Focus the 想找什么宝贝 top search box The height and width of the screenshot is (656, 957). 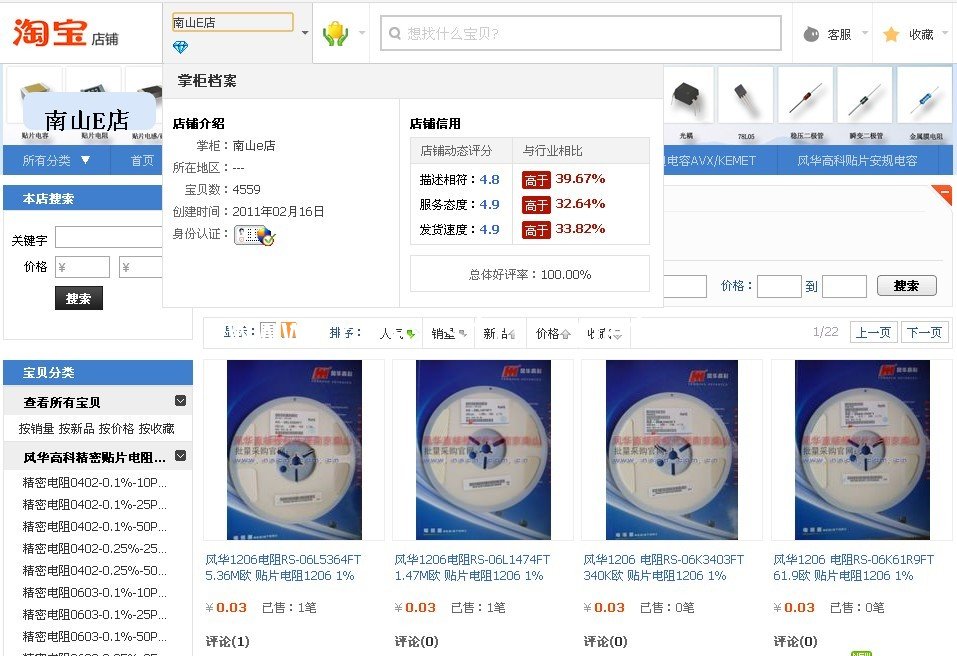point(591,33)
